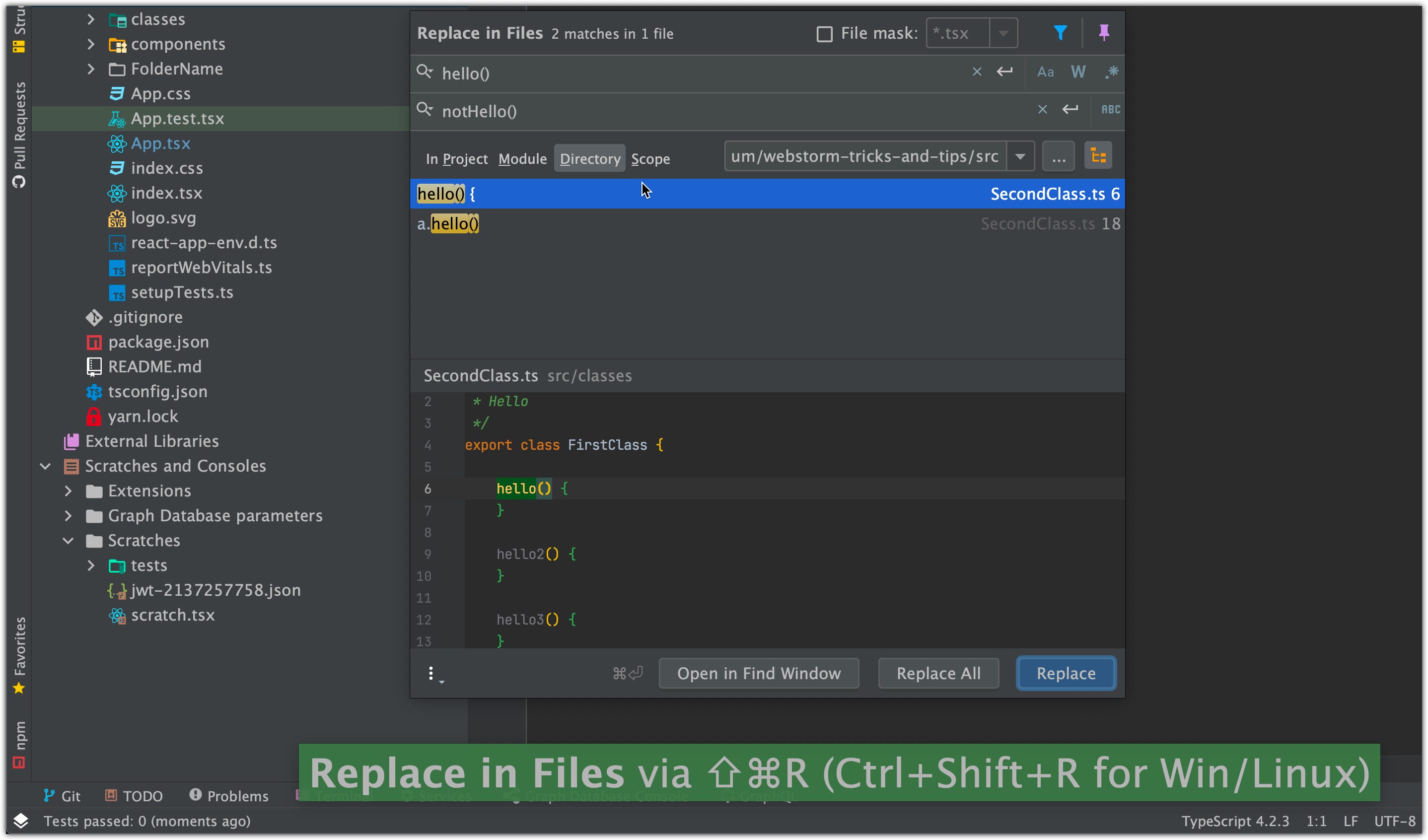Open the three-dot options menu icon
1428x840 pixels.
(431, 673)
